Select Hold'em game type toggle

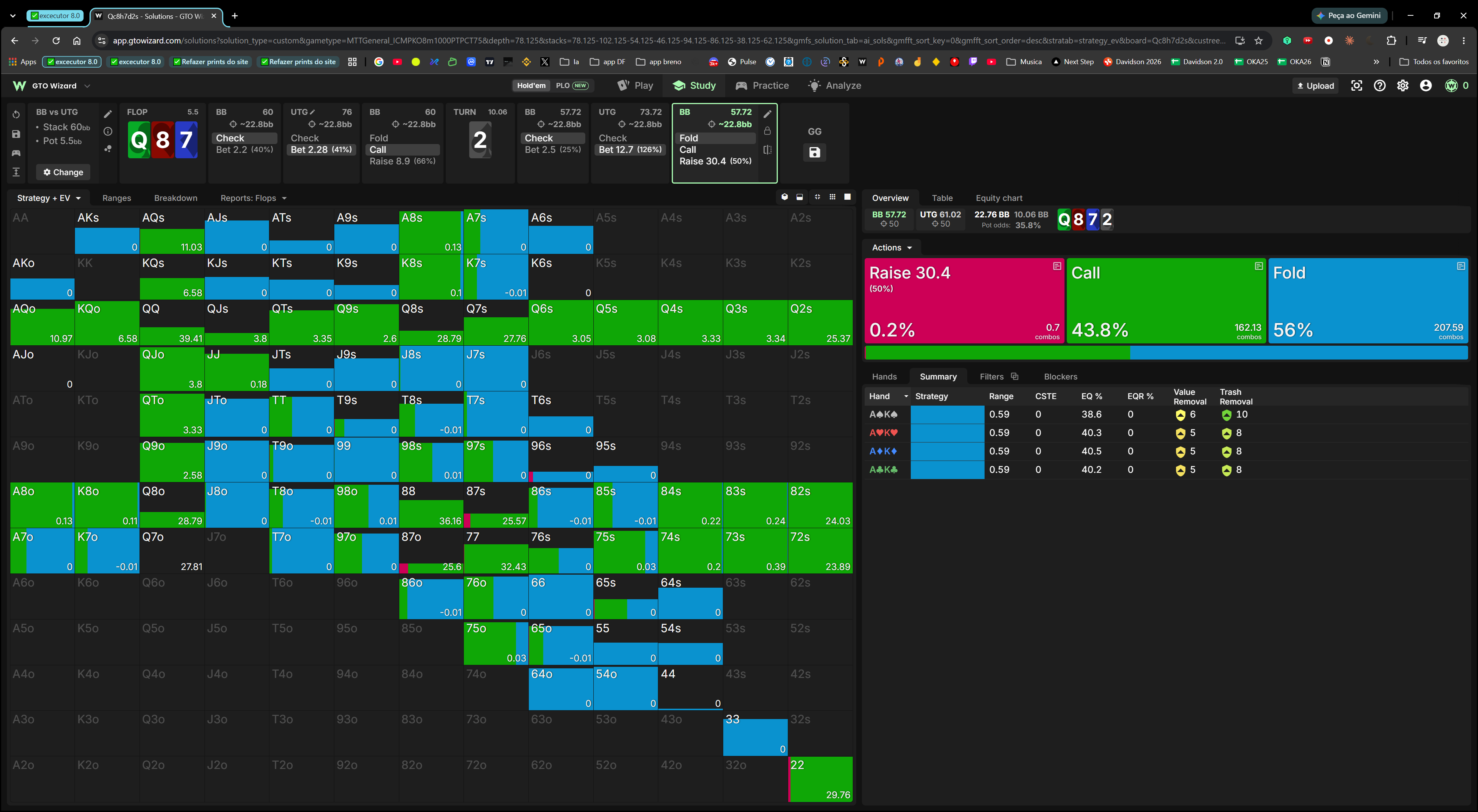click(531, 85)
